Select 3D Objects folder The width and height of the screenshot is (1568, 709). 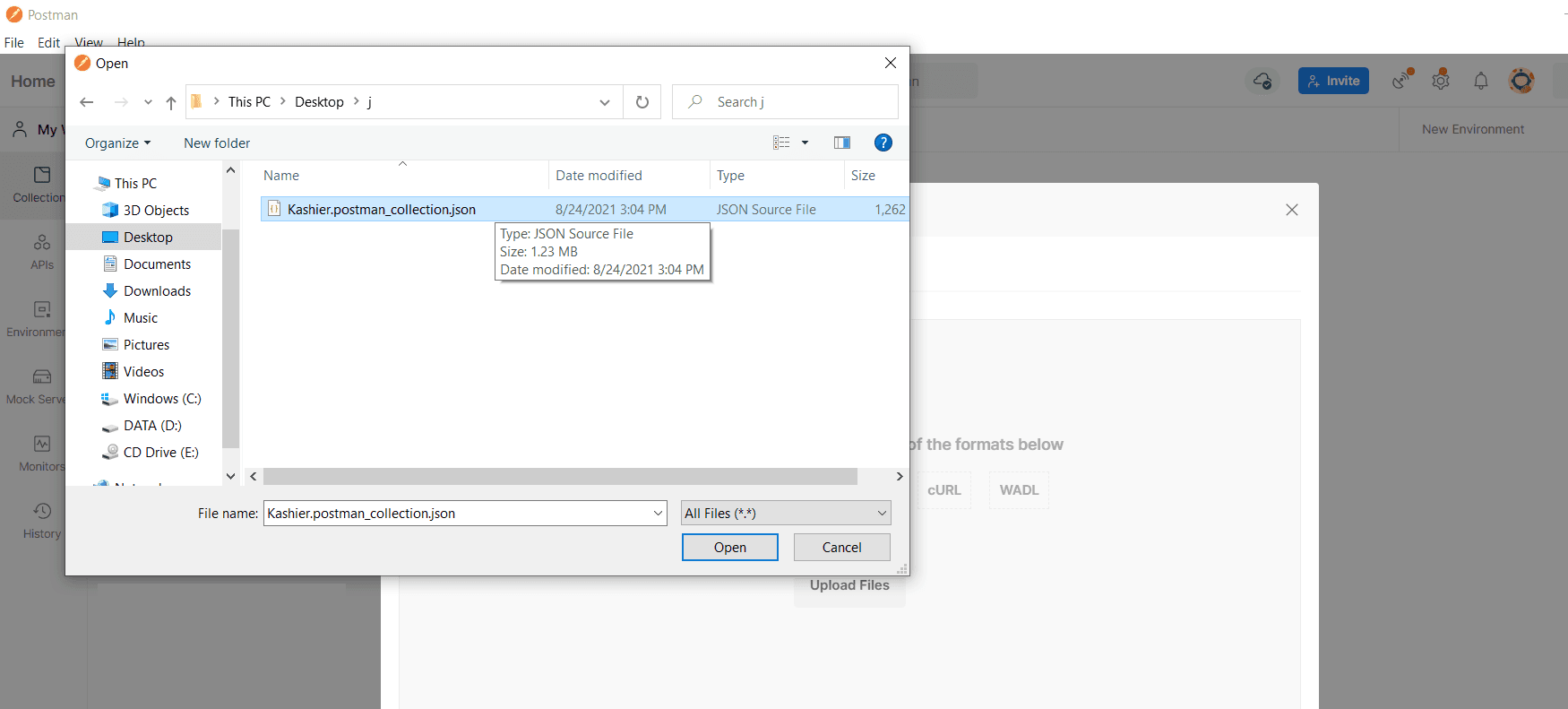(156, 210)
